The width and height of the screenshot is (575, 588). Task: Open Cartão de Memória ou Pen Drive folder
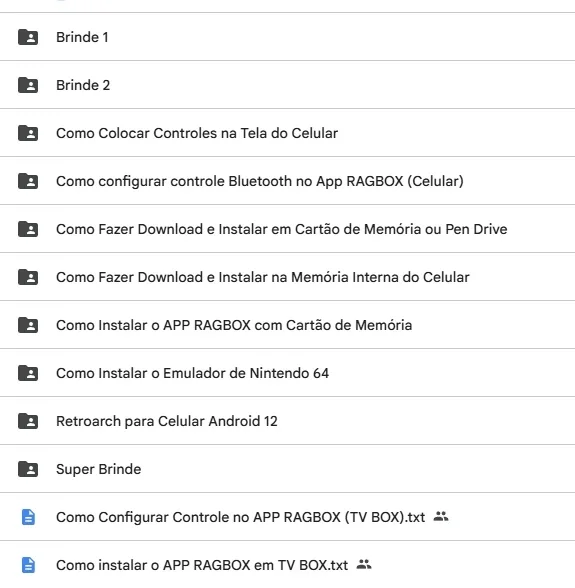[282, 229]
